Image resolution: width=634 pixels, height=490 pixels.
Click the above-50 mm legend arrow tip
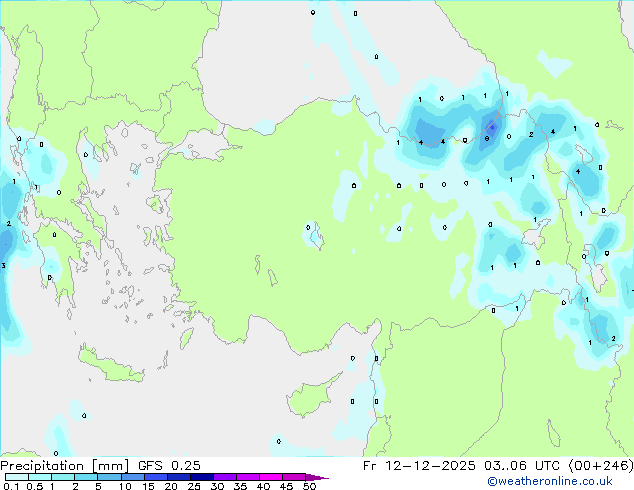317,477
